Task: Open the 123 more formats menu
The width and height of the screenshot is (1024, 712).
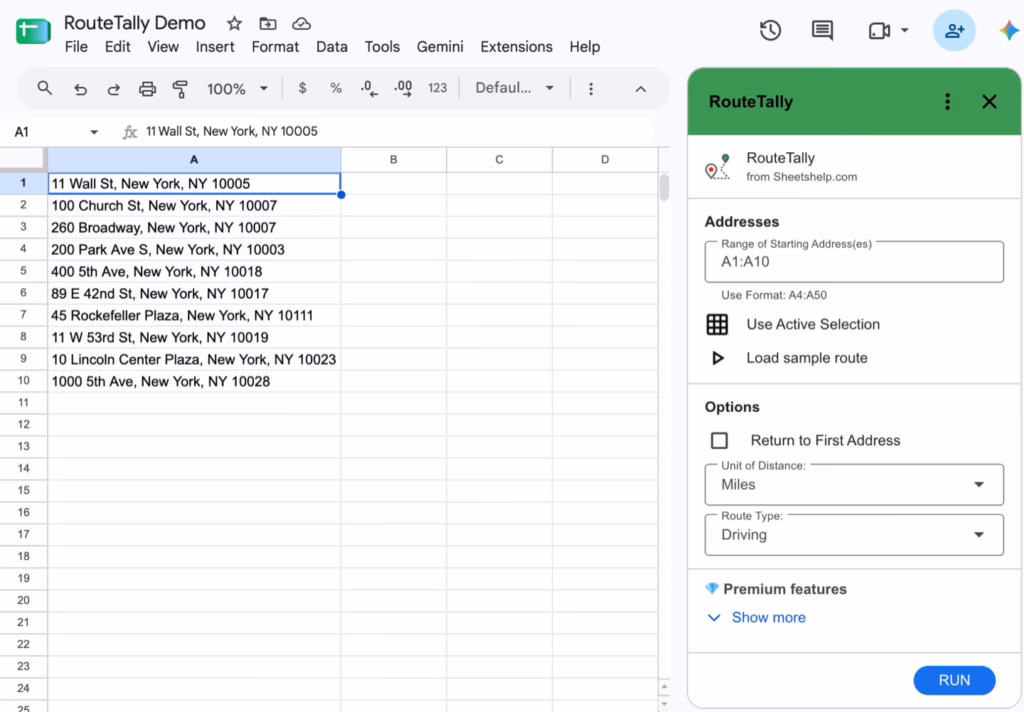Action: tap(437, 88)
